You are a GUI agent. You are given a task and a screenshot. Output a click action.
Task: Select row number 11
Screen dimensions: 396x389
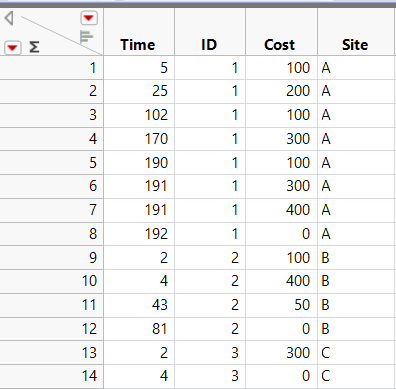click(52, 305)
